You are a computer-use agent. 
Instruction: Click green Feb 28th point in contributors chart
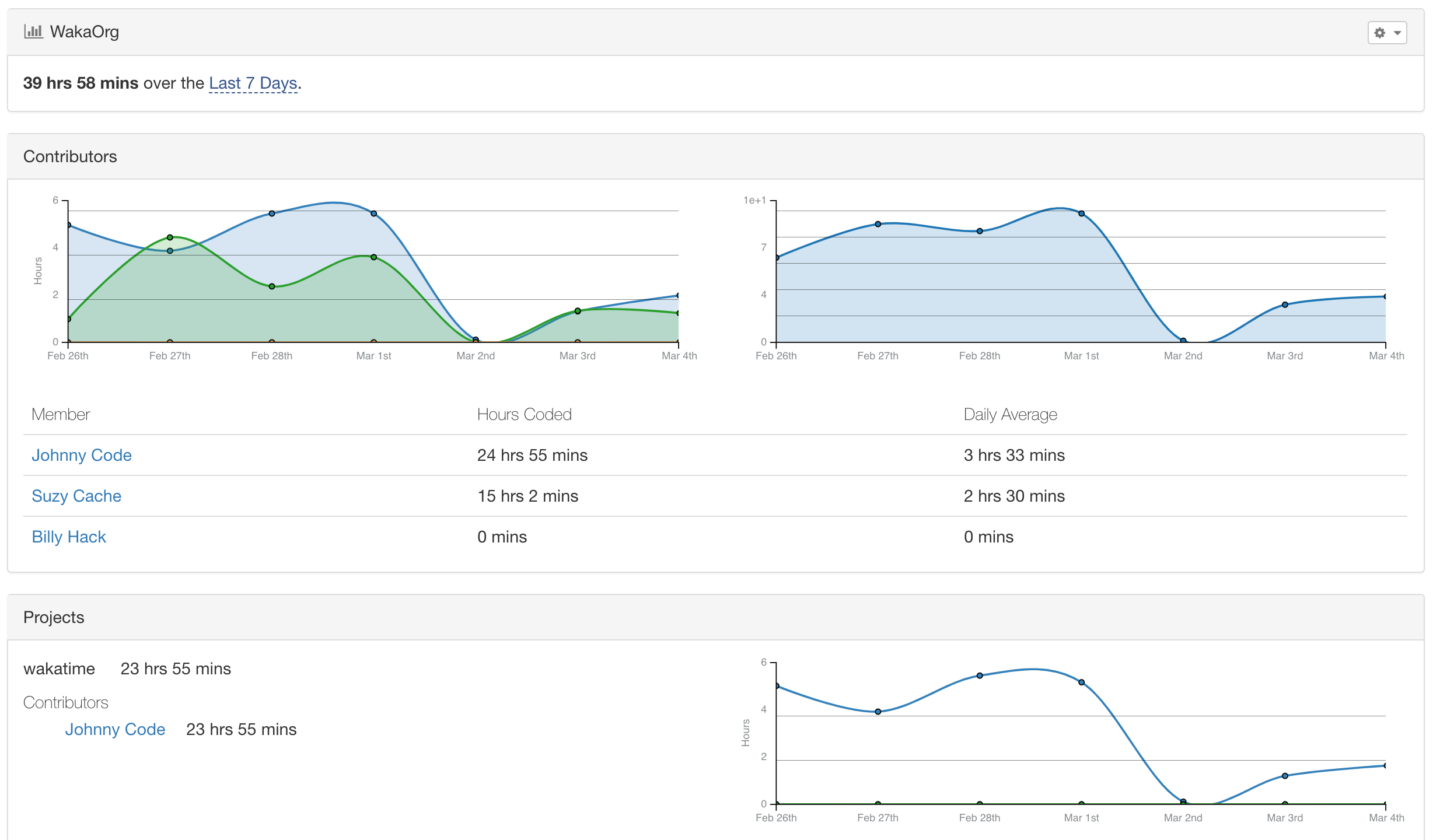coord(272,286)
